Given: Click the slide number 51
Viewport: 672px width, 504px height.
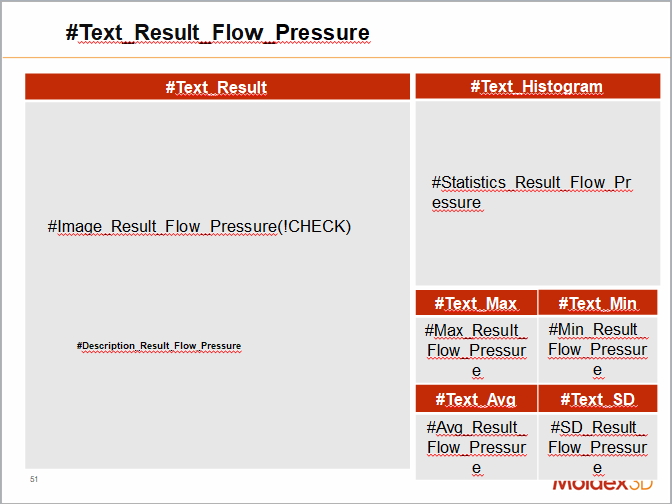Looking at the screenshot, I should coord(34,480).
